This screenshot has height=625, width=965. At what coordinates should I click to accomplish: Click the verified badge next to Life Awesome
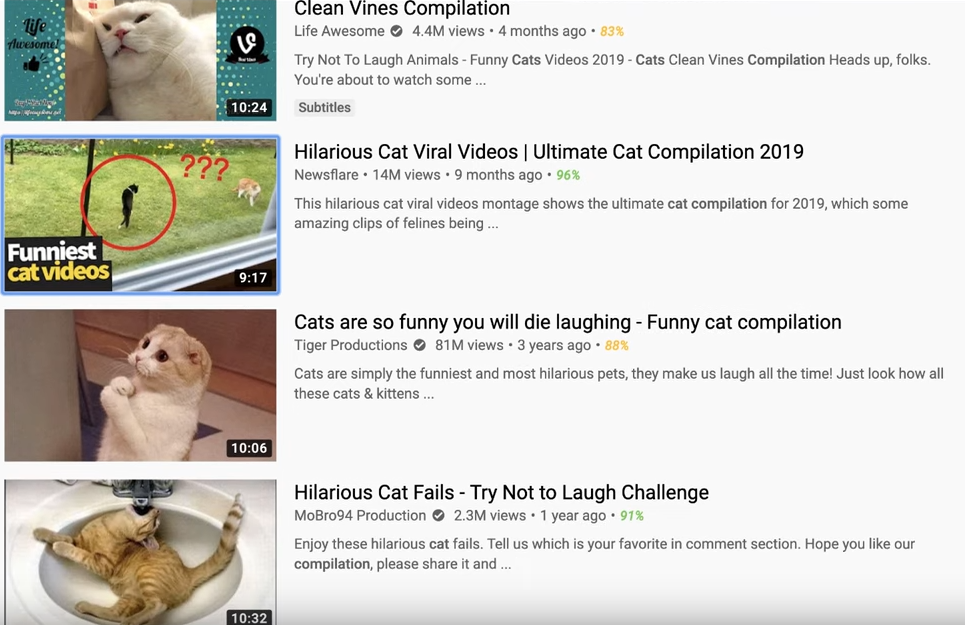(x=397, y=31)
